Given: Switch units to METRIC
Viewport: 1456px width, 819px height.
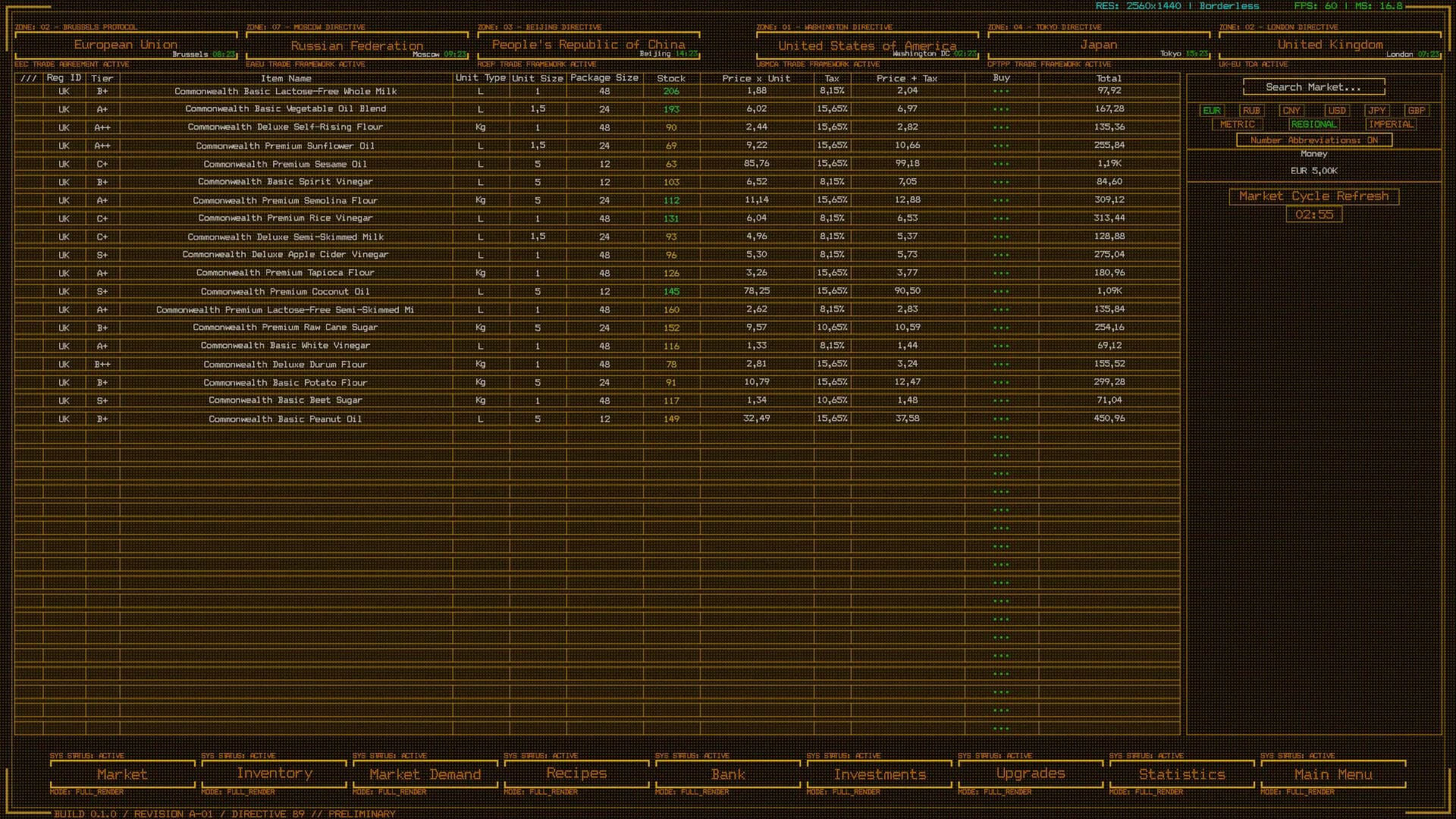Looking at the screenshot, I should (1238, 124).
